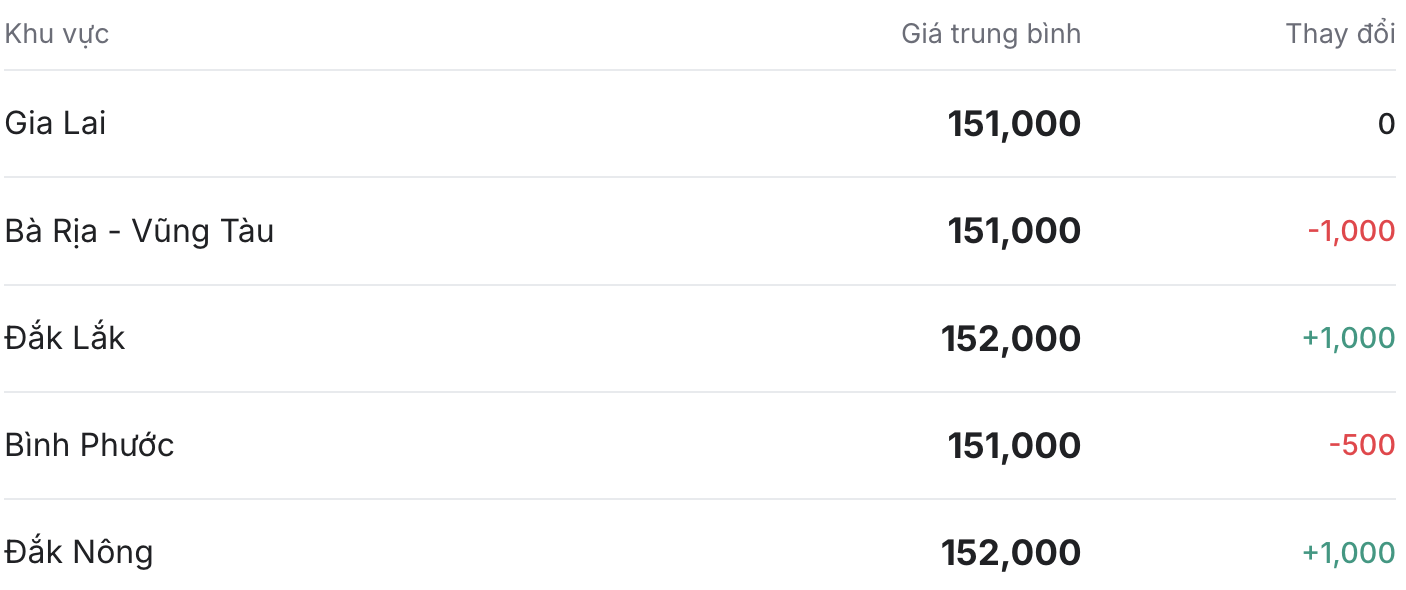Image resolution: width=1406 pixels, height=590 pixels.
Task: Click Đắk Lắk green +1,000 change
Action: (x=1348, y=338)
